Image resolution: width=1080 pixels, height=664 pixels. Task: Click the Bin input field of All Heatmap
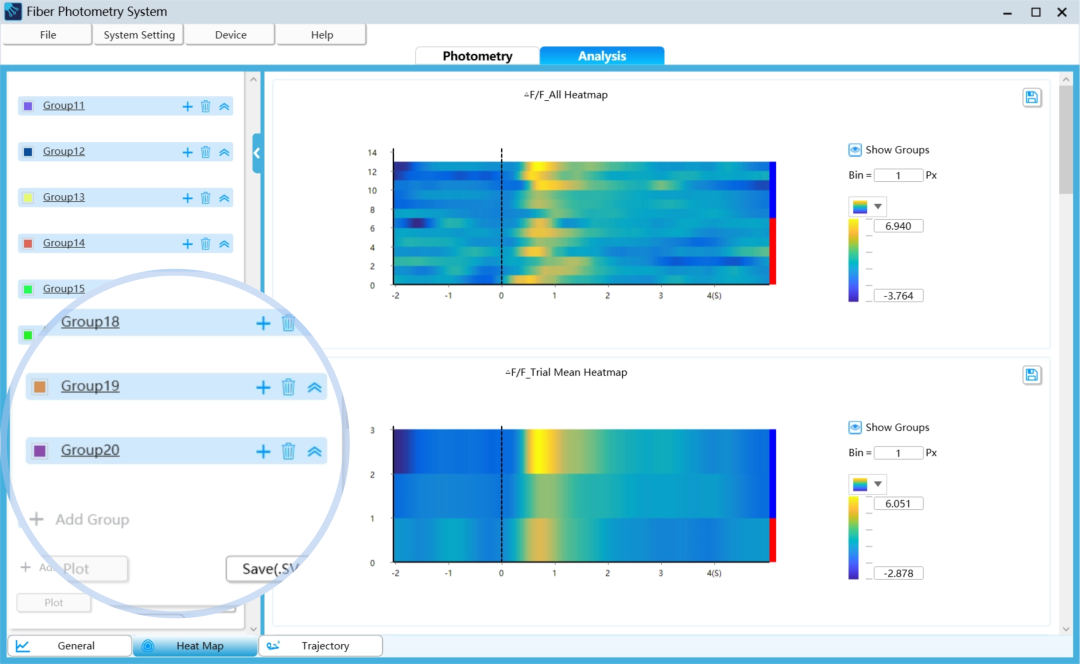click(x=898, y=175)
